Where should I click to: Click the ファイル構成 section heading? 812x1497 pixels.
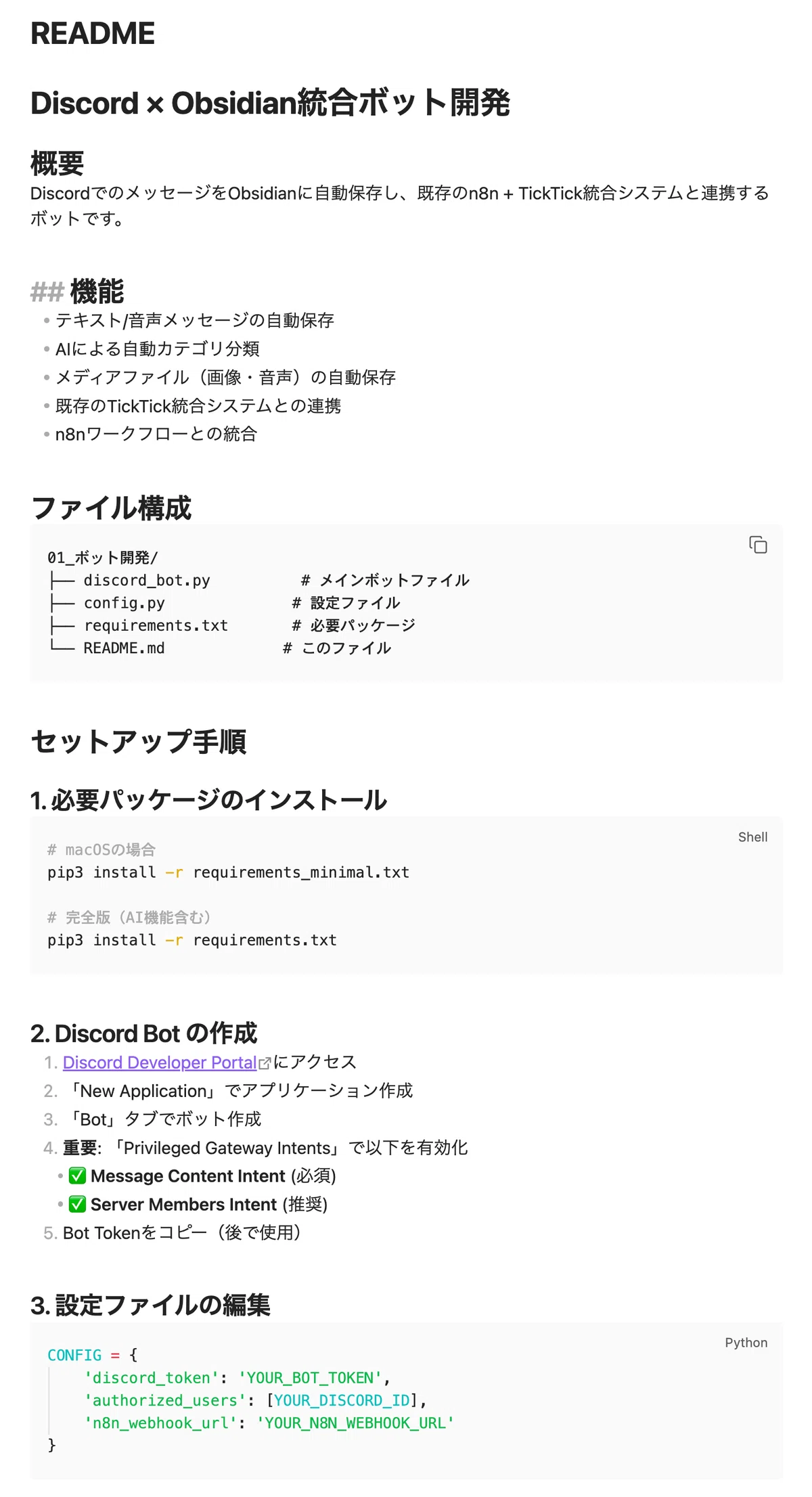click(x=112, y=508)
